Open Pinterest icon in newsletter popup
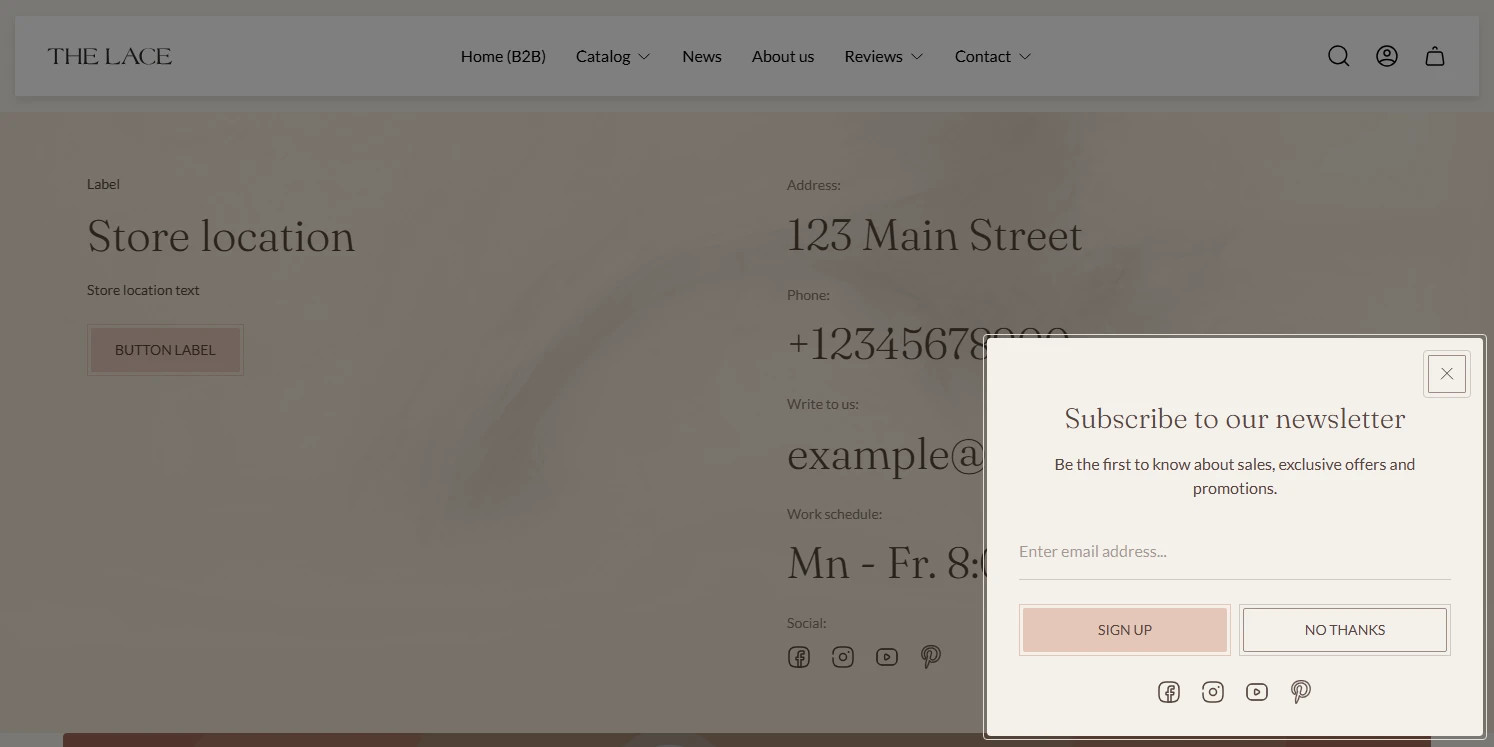This screenshot has height=747, width=1494. [x=1301, y=692]
